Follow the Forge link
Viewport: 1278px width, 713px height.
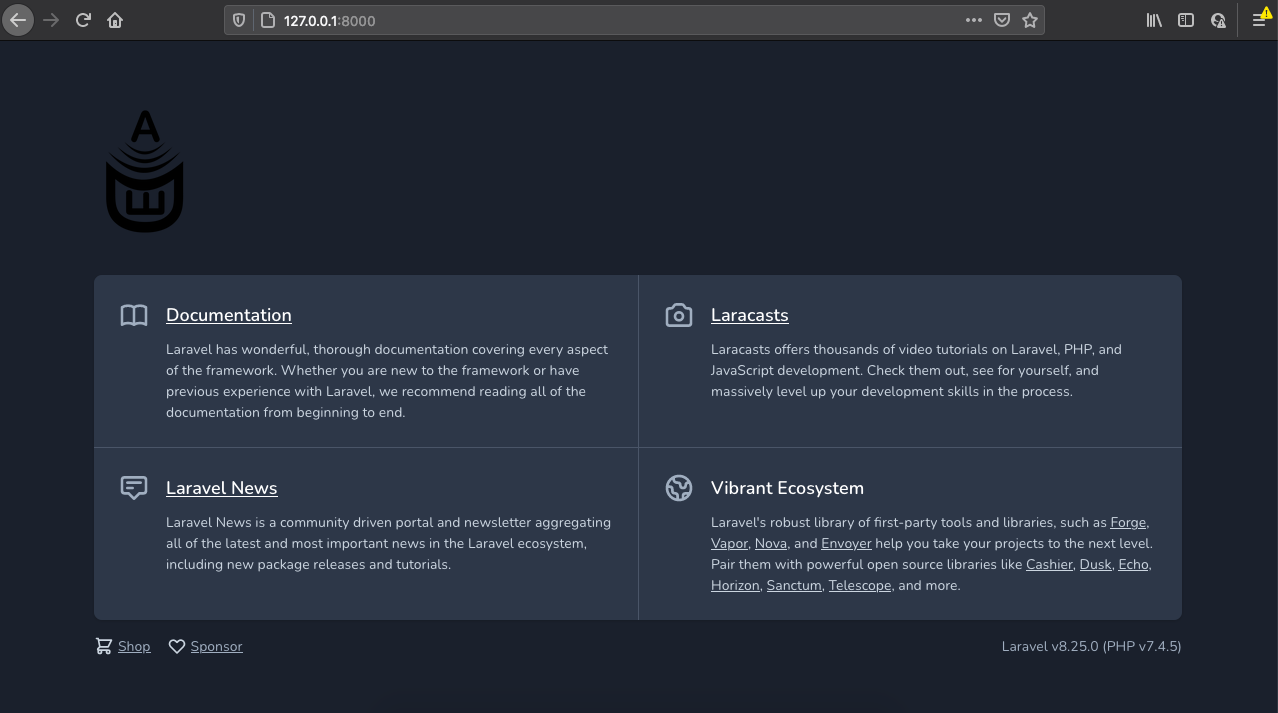[x=1128, y=522]
